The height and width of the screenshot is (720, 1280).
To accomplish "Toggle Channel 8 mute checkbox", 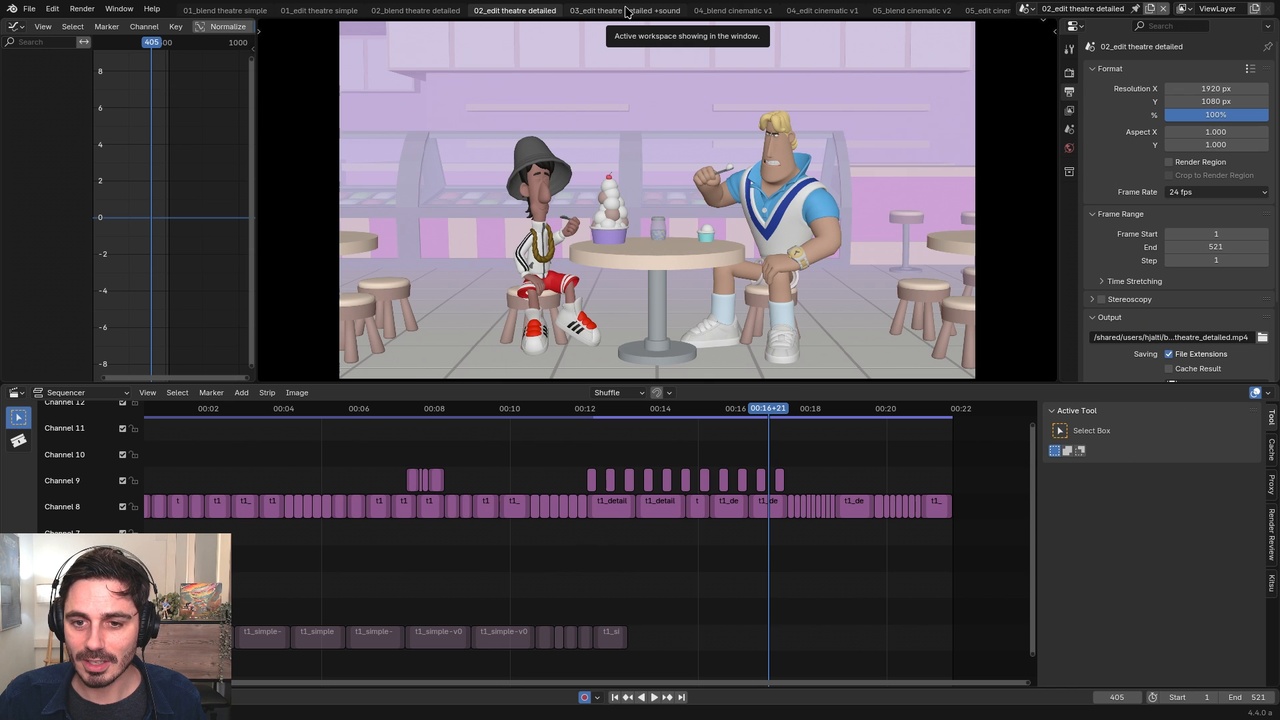I will pyautogui.click(x=123, y=507).
